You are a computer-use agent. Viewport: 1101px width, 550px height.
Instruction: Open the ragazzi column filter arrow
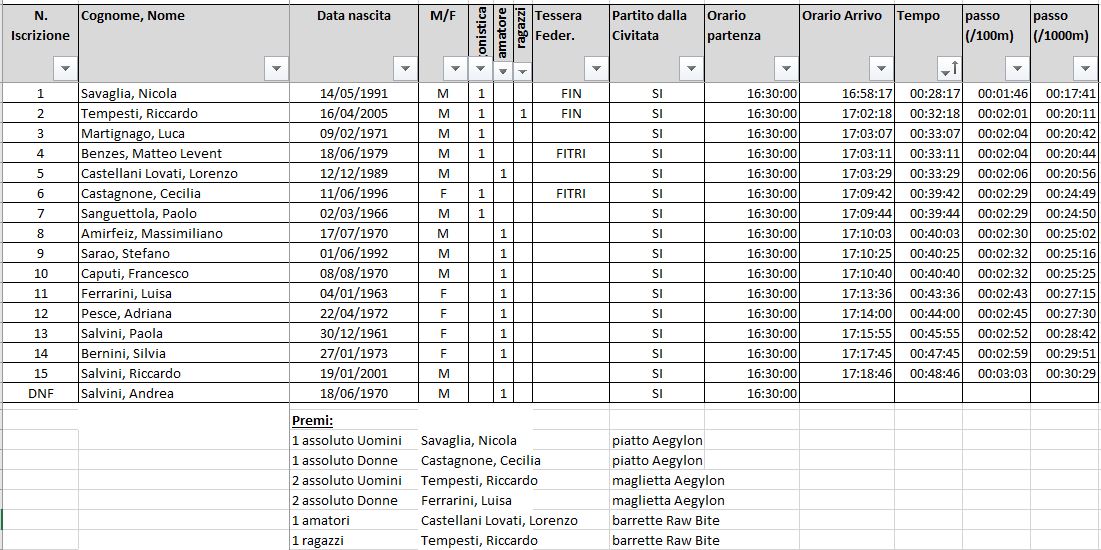[x=522, y=71]
